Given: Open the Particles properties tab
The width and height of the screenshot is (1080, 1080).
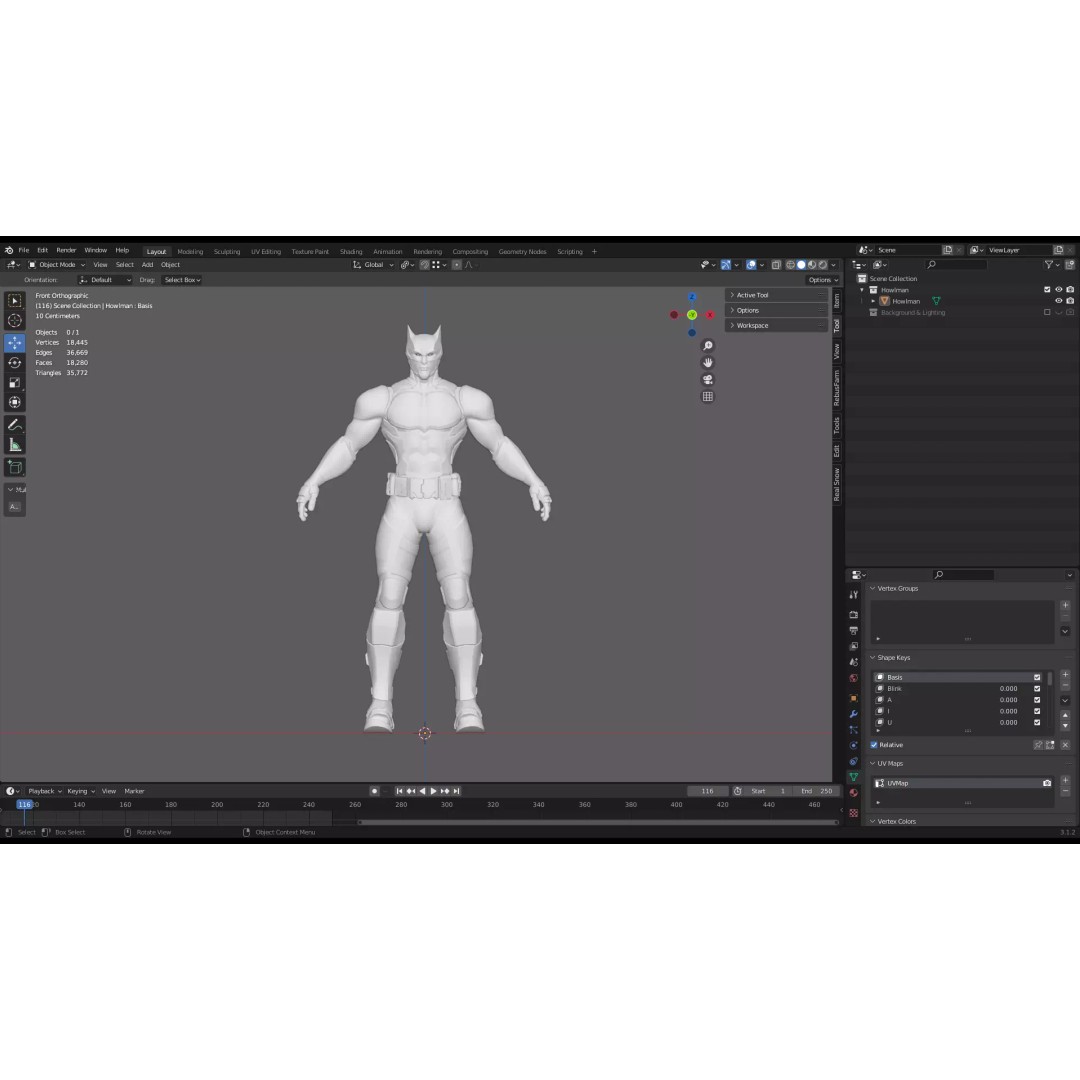Looking at the screenshot, I should (x=853, y=729).
